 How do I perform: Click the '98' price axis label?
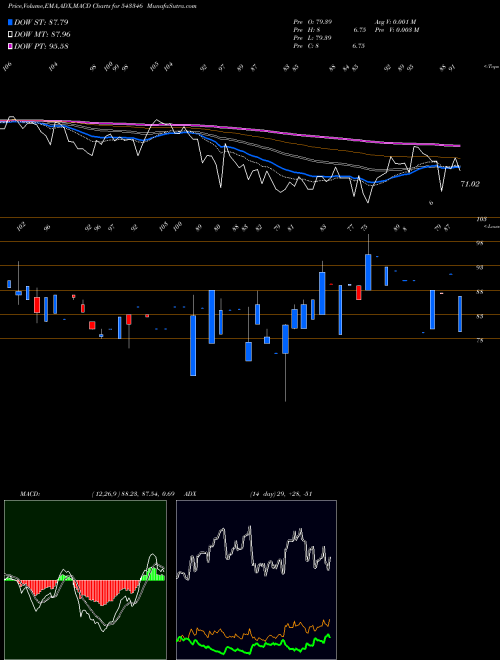tap(479, 243)
